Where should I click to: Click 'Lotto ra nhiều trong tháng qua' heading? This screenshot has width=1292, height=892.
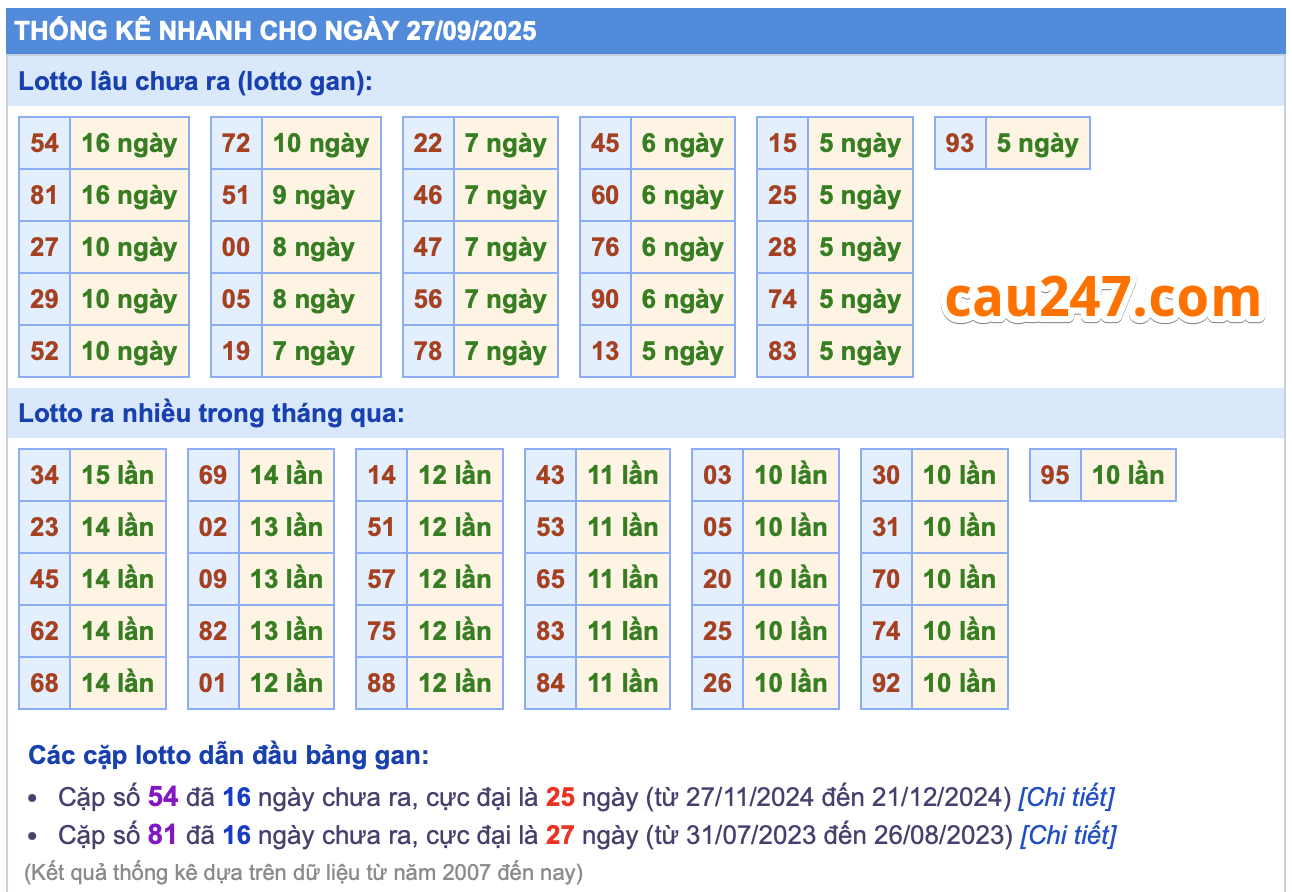click(x=212, y=414)
